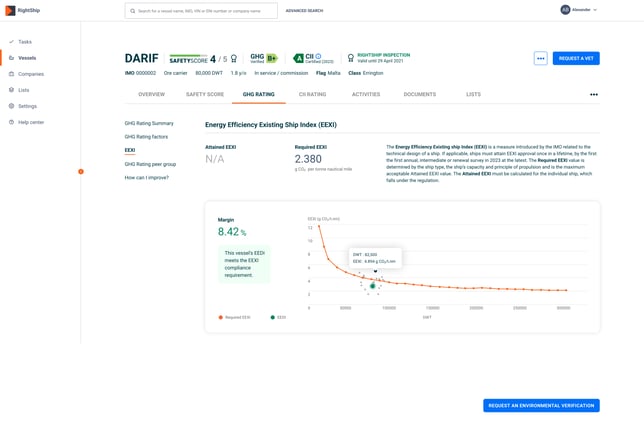Click the Settings gear icon
The image size is (644, 429).
[x=12, y=106]
